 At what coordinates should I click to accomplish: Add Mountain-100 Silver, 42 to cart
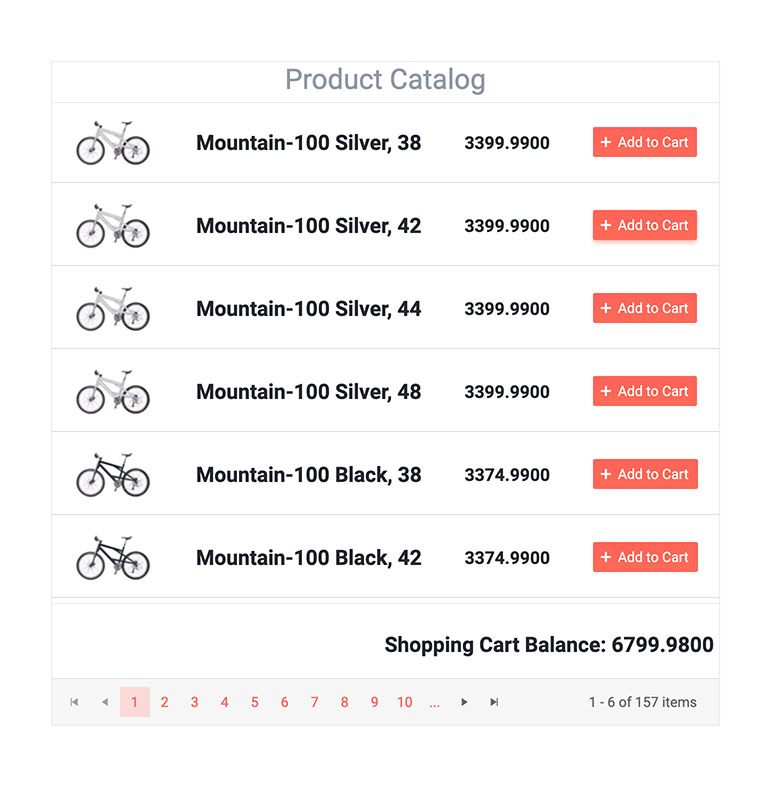[x=644, y=226]
